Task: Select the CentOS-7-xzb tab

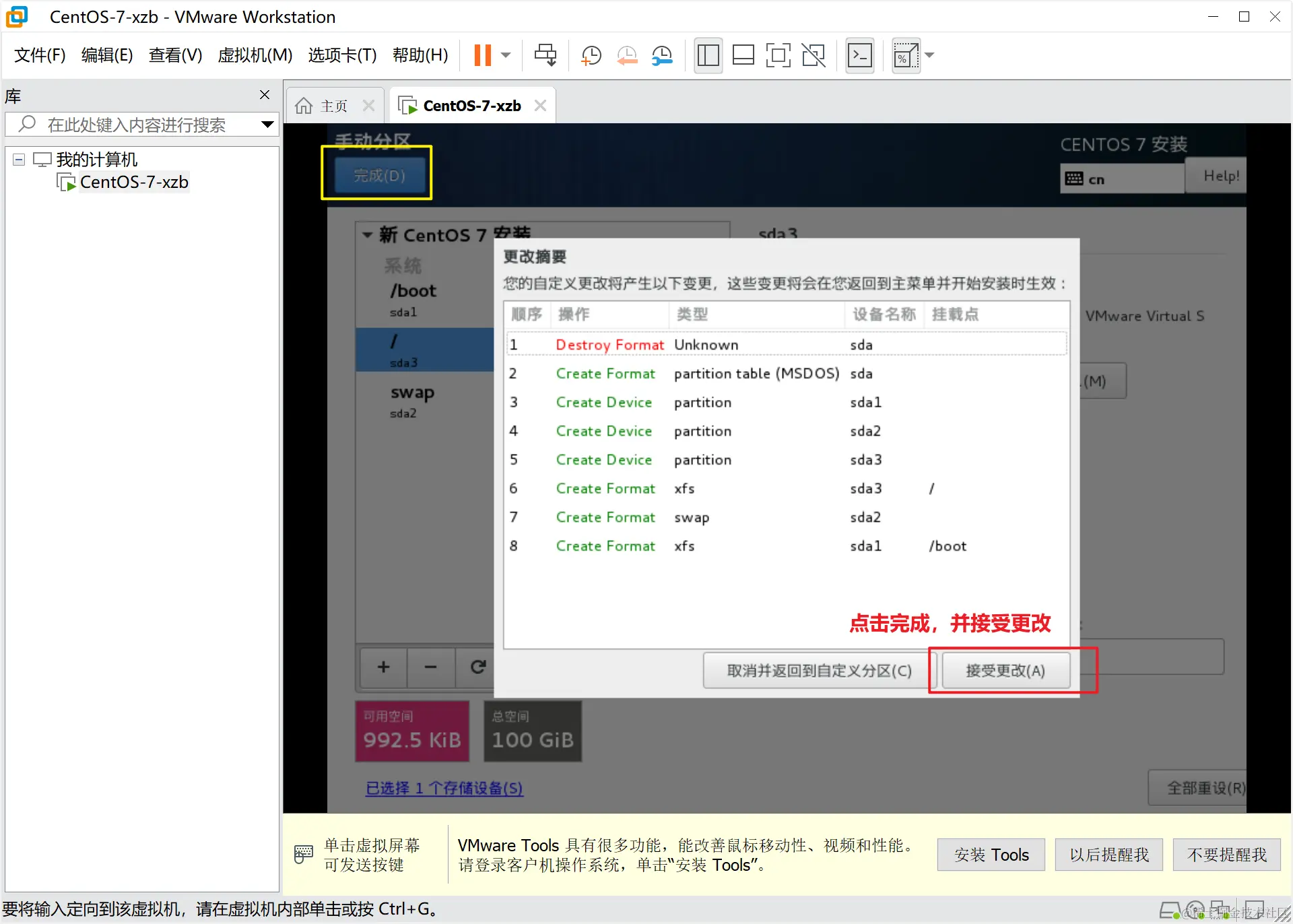Action: [x=471, y=106]
